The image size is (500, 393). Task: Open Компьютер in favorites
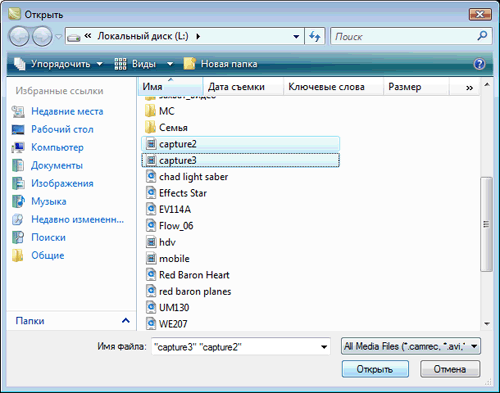pyautogui.click(x=57, y=147)
